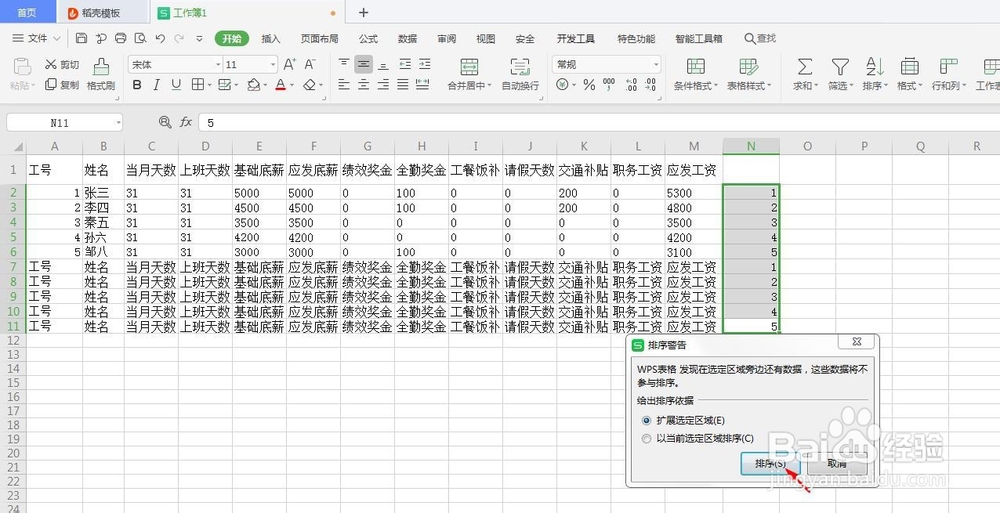Toggle Italic formatting

(x=156, y=85)
